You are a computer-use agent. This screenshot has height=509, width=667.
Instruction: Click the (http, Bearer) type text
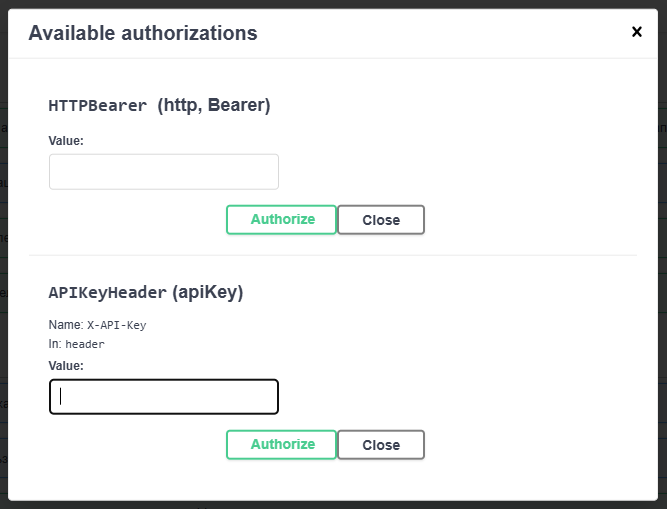point(214,105)
